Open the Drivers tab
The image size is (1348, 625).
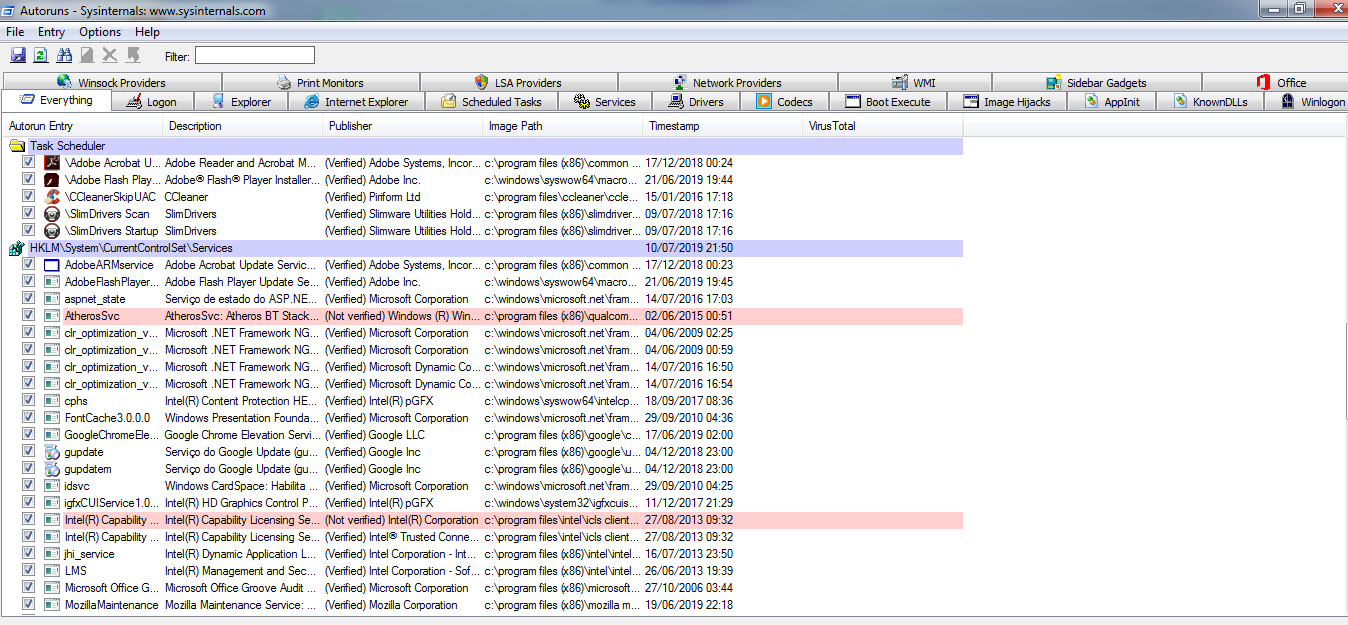(696, 102)
